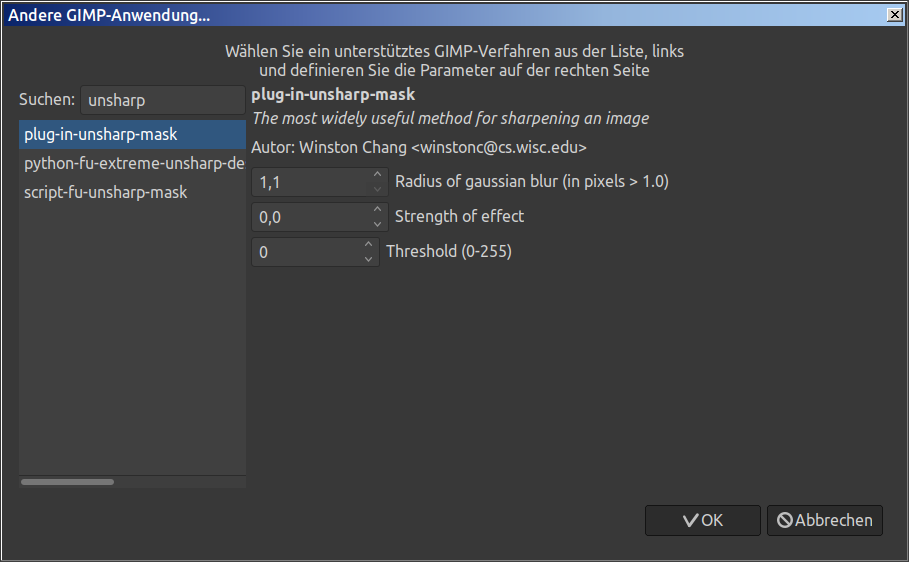Image resolution: width=909 pixels, height=562 pixels.
Task: Raise the Threshold value with up arrow
Action: coord(368,245)
